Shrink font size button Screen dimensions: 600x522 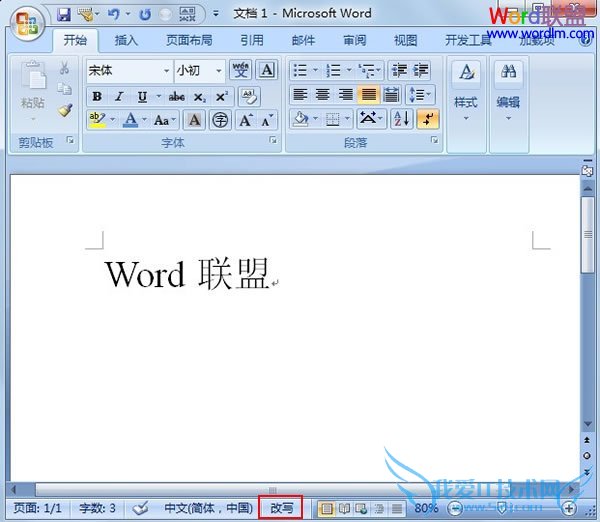[267, 120]
